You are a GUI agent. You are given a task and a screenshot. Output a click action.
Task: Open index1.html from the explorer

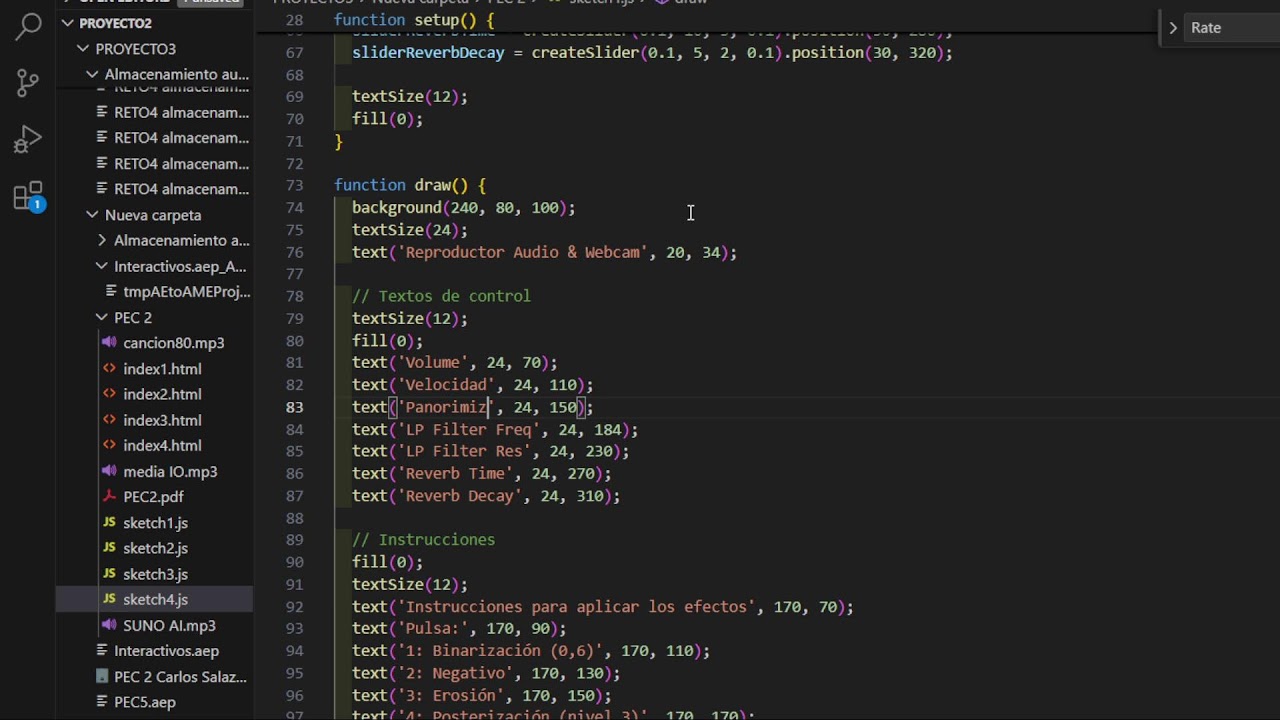point(162,369)
